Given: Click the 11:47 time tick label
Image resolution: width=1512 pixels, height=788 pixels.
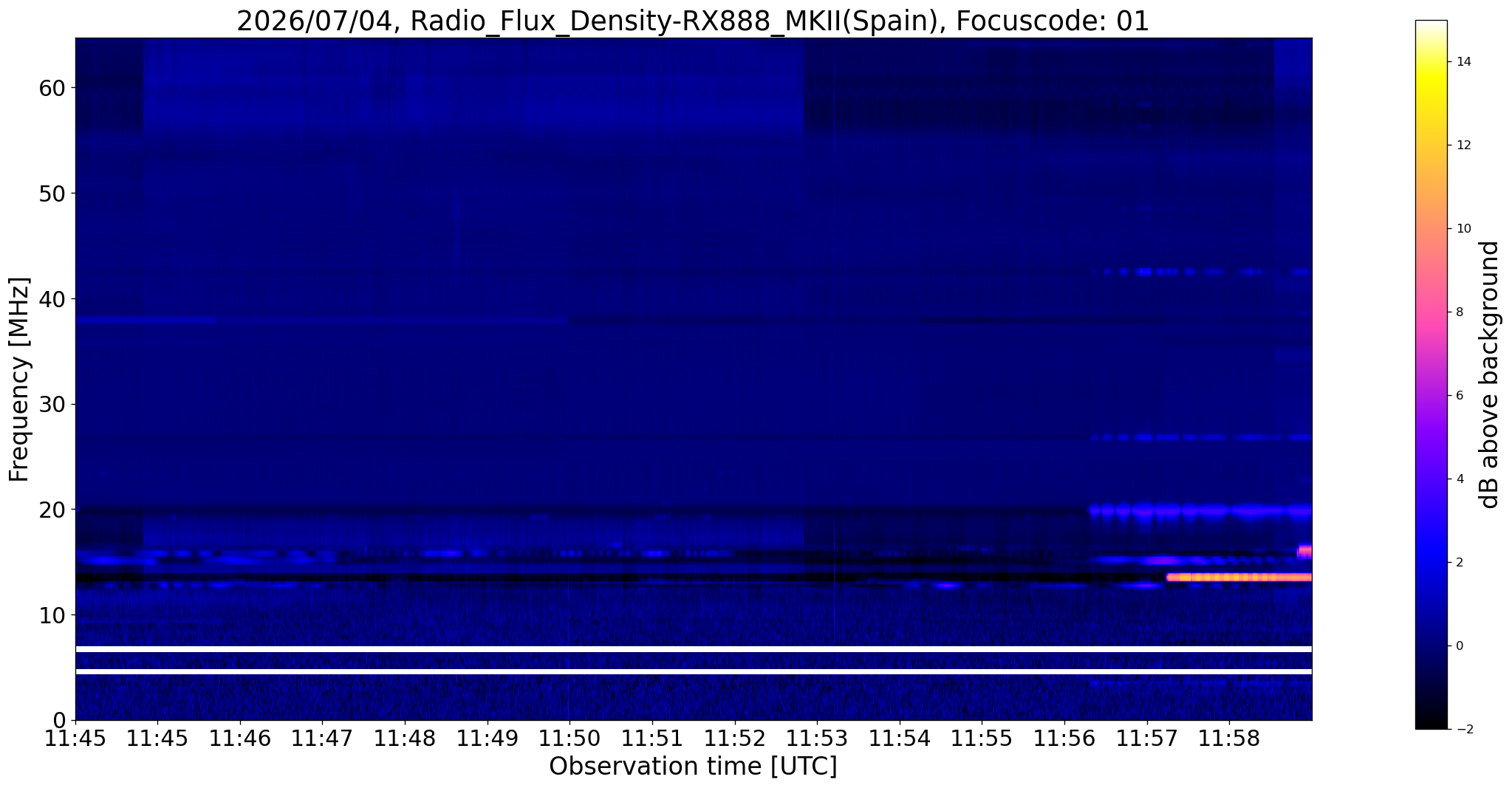Looking at the screenshot, I should pos(322,739).
